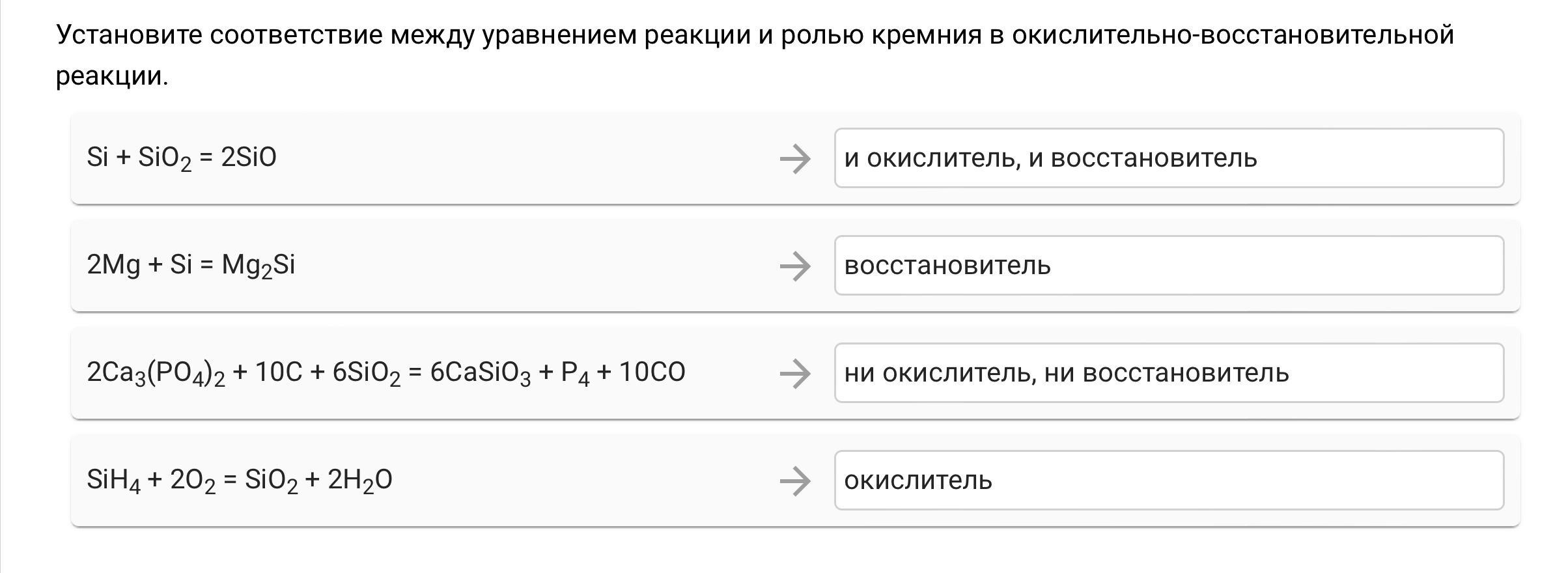Click the 10CO term in third equation

click(x=652, y=372)
